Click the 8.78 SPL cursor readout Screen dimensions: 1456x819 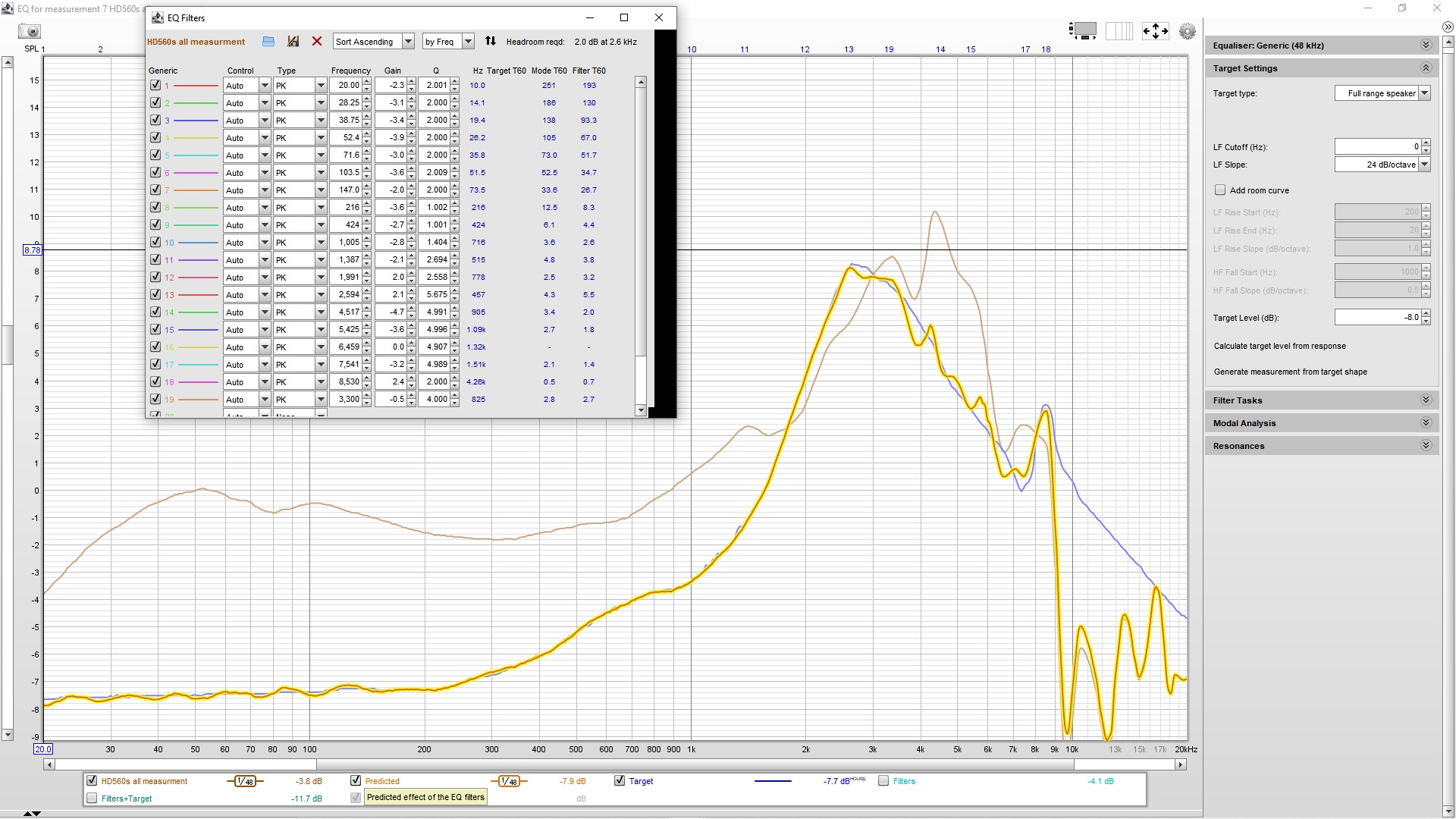point(33,250)
